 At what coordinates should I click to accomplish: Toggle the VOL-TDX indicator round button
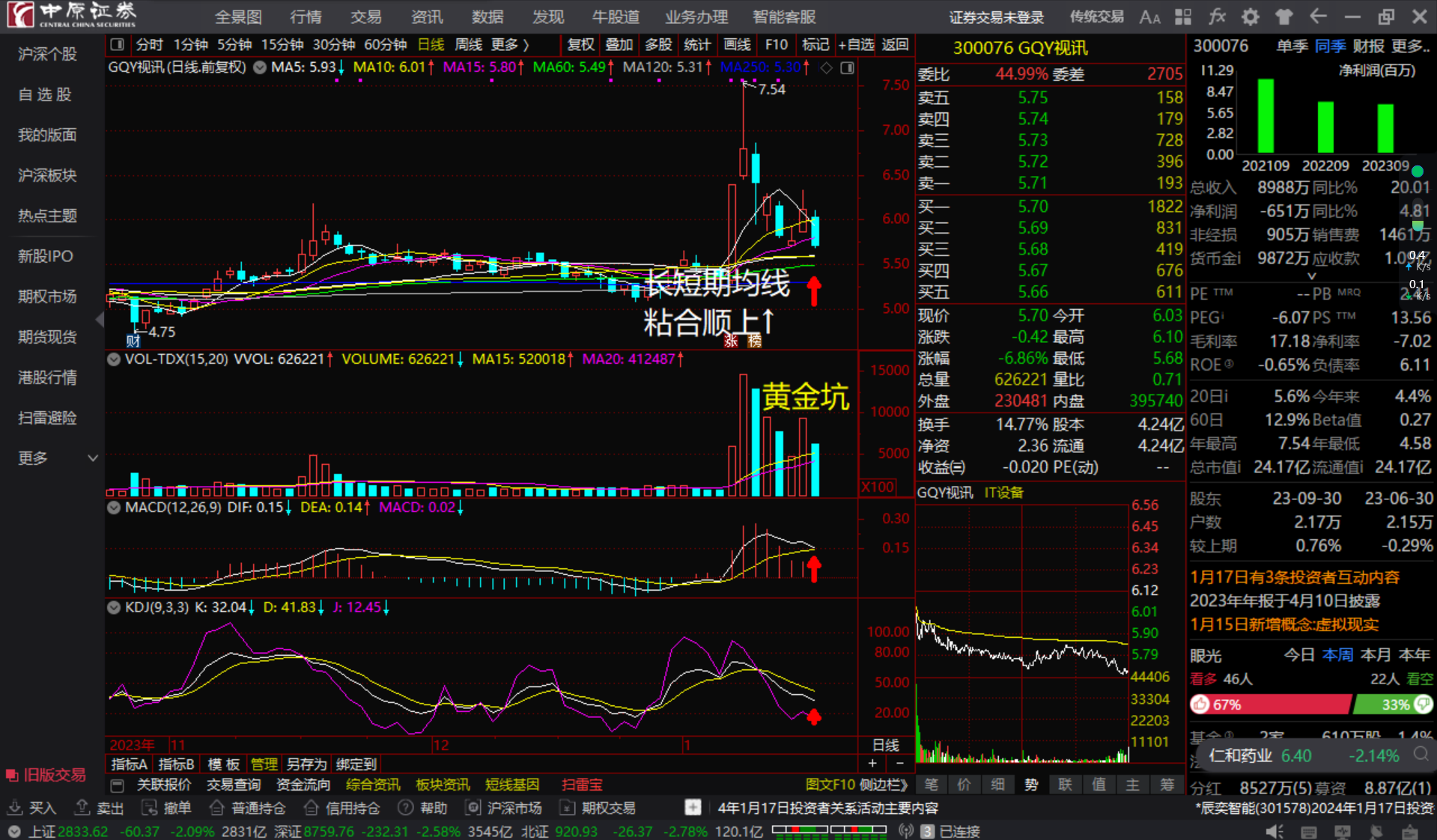114,359
